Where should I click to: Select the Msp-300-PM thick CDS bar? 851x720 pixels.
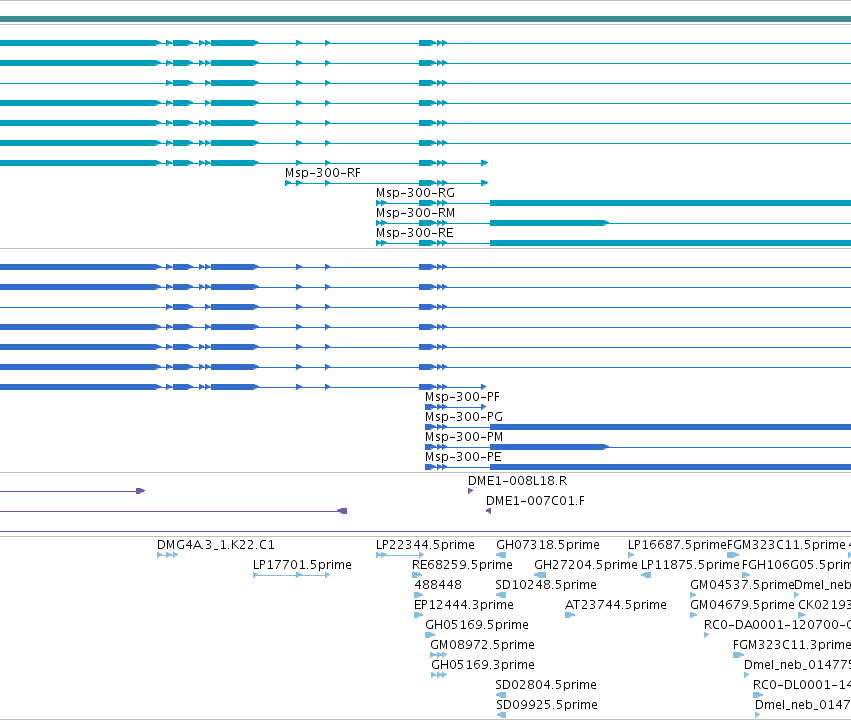549,447
